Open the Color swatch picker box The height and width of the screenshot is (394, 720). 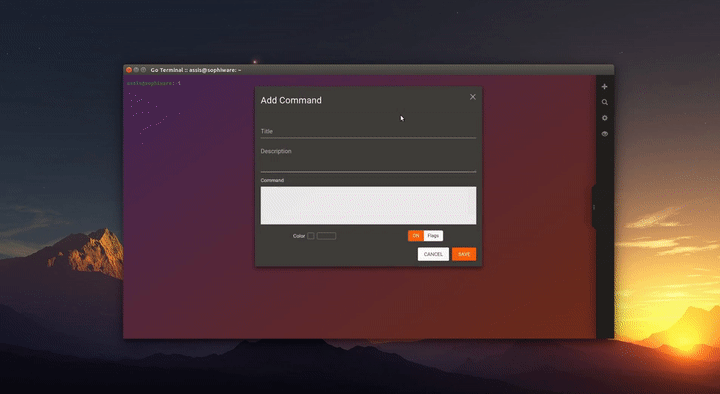click(x=311, y=236)
